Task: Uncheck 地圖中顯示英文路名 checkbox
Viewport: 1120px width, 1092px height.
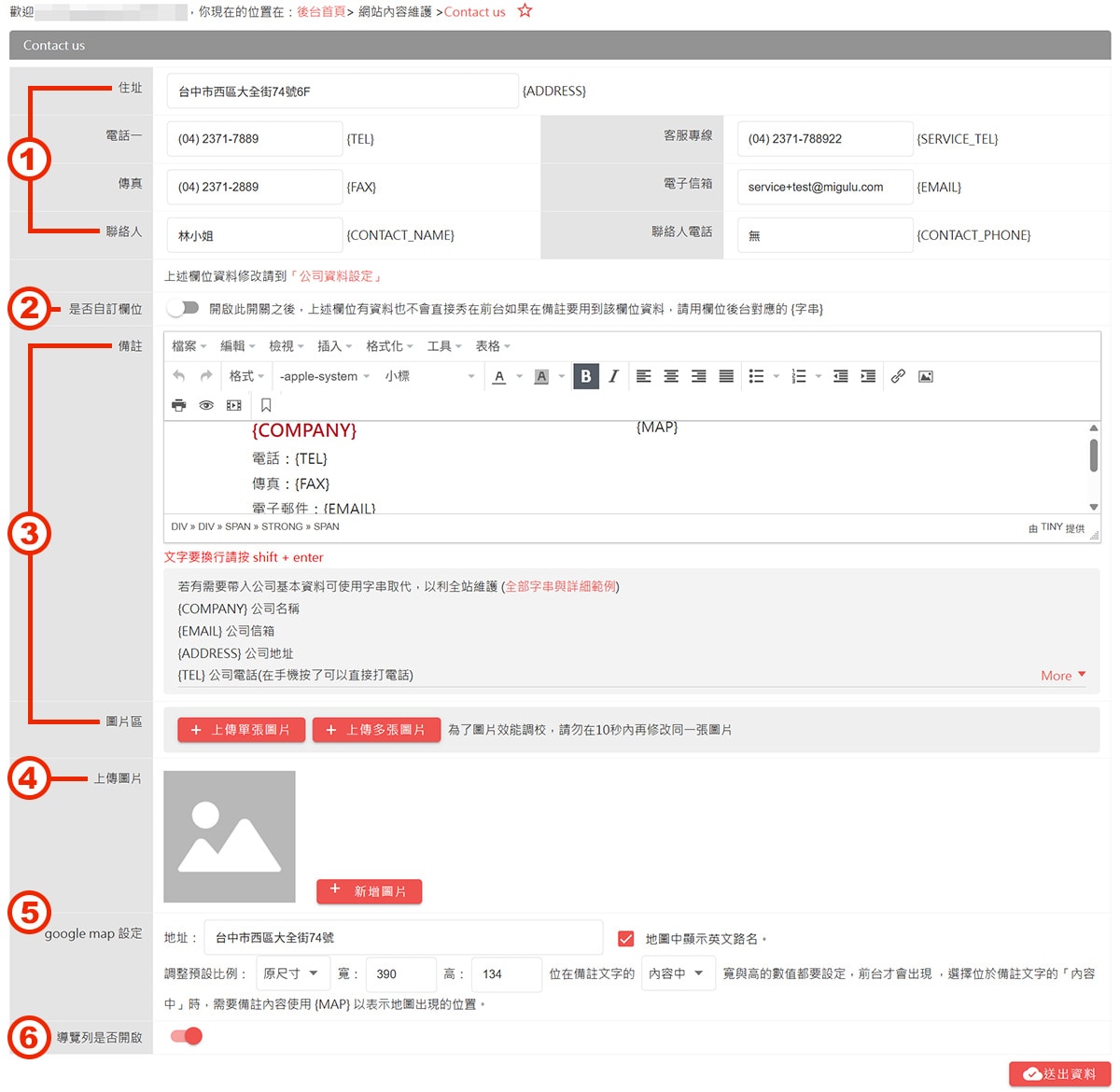Action: coord(626,939)
